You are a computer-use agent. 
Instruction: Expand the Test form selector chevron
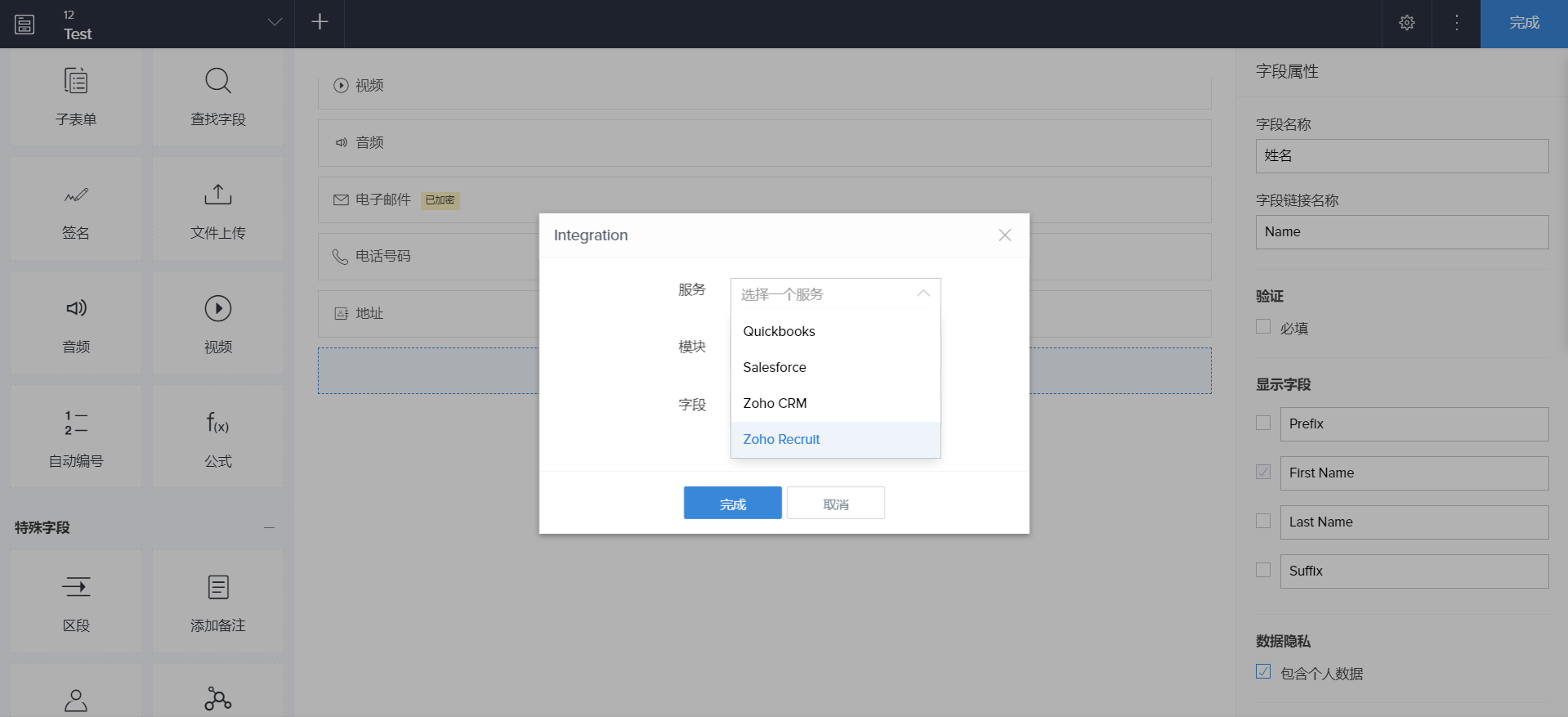point(275,22)
